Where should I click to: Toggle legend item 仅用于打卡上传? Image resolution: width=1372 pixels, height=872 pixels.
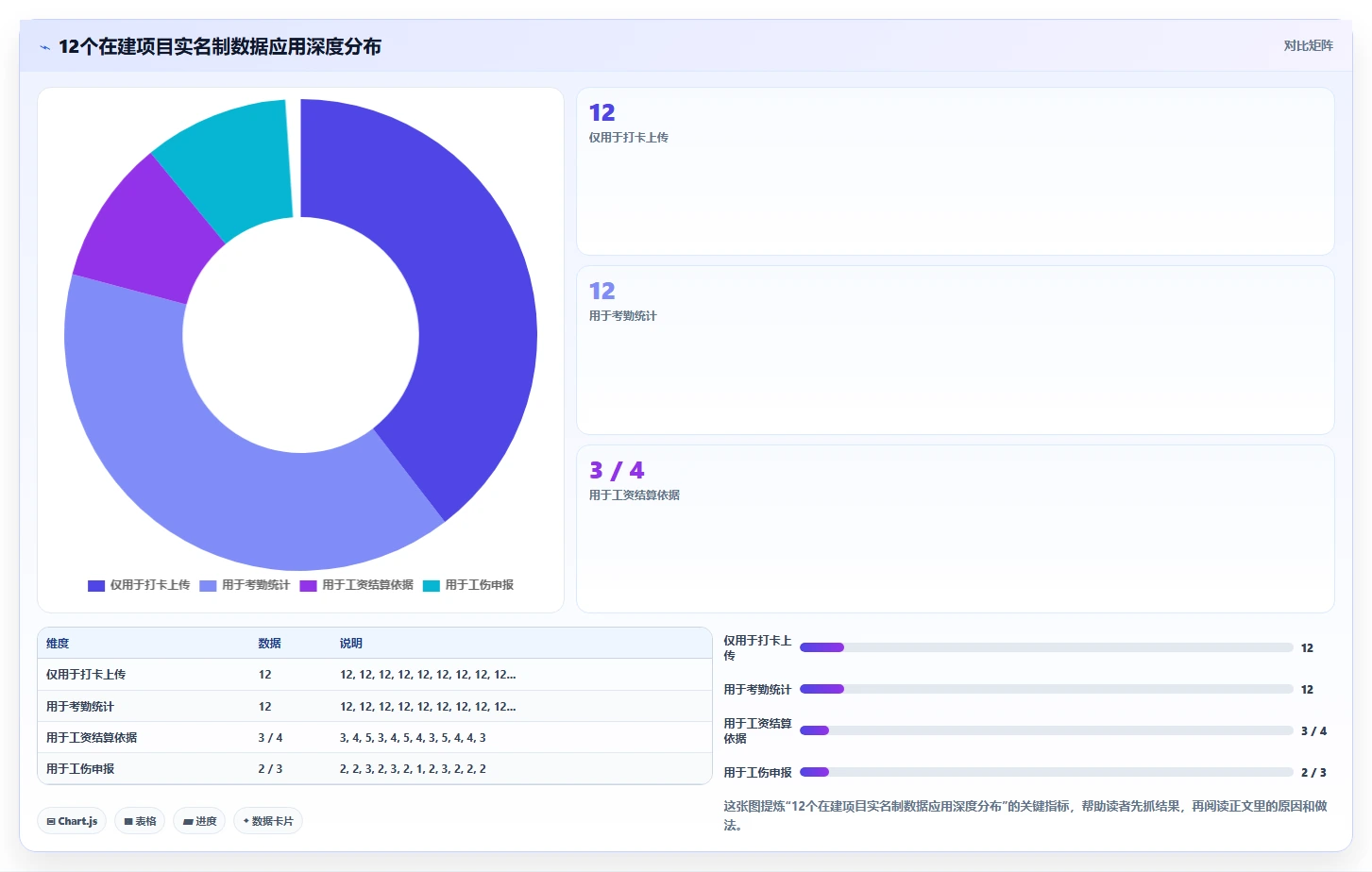coord(139,585)
